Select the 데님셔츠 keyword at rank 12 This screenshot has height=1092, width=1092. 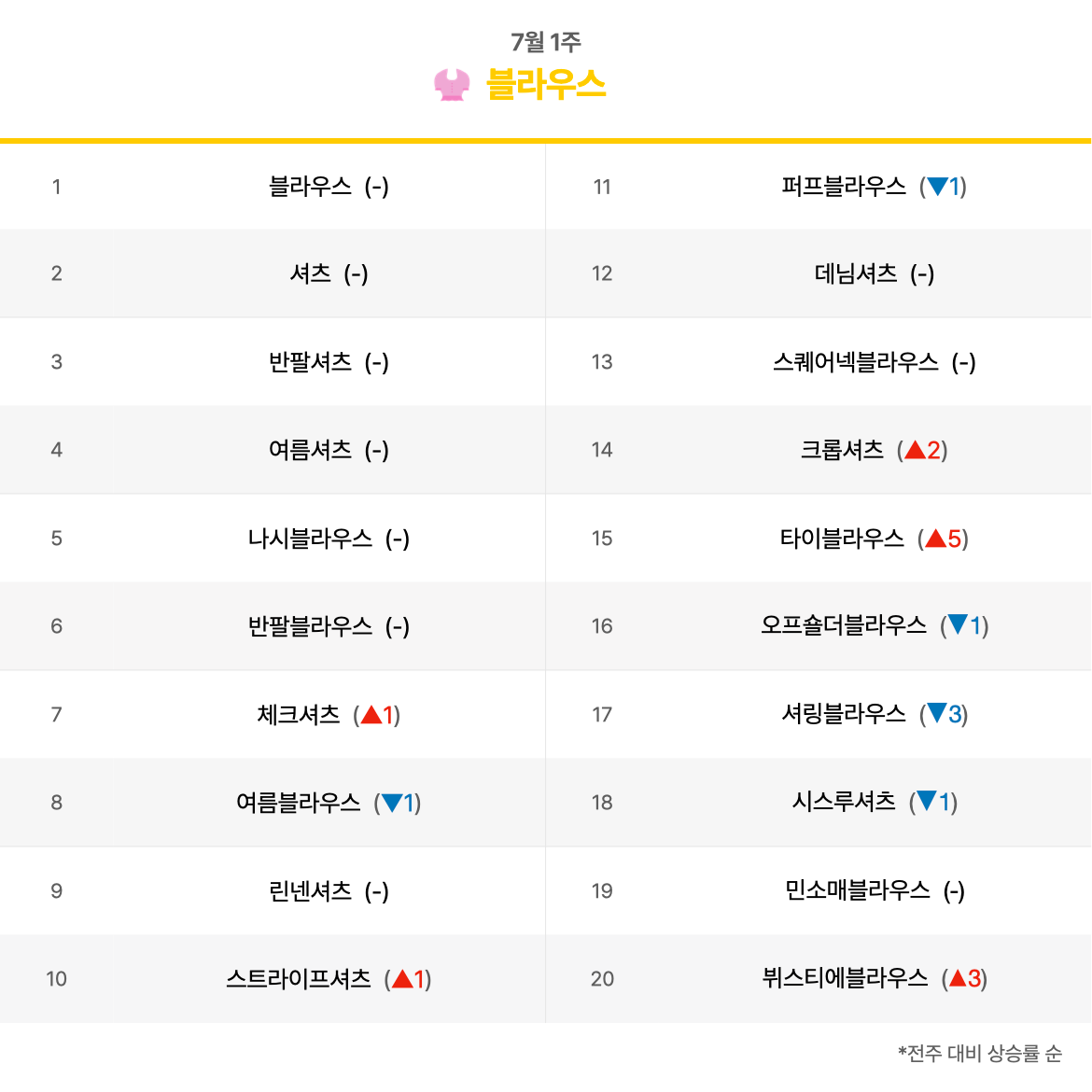coord(856,273)
